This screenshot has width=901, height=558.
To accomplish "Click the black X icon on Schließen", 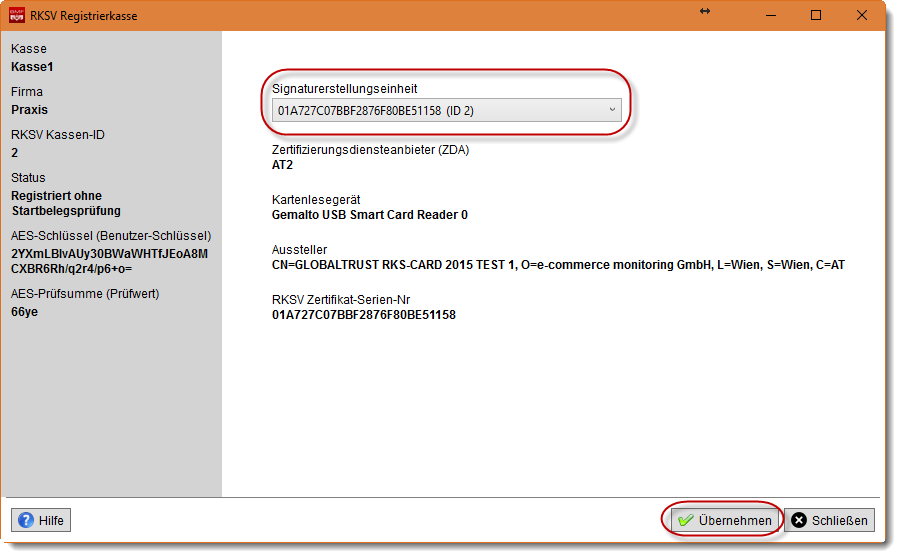I will pyautogui.click(x=799, y=521).
